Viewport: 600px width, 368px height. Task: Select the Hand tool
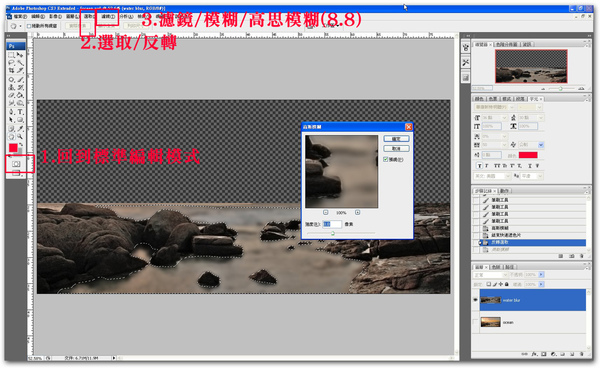[x=10, y=137]
